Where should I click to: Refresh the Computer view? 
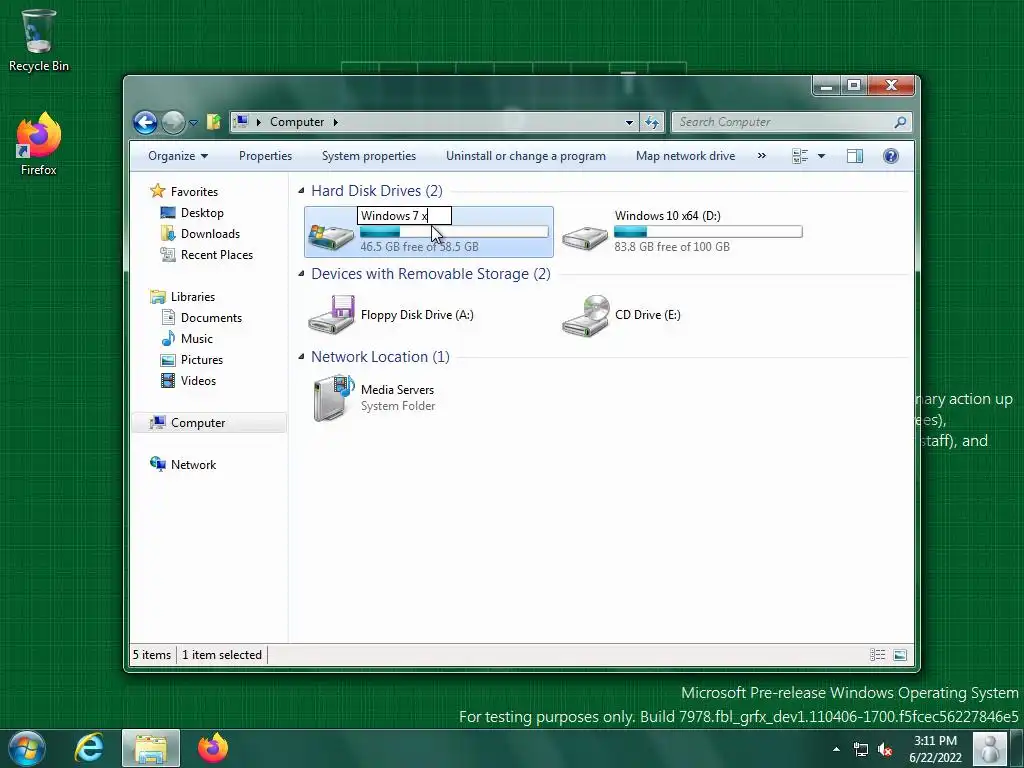click(652, 122)
